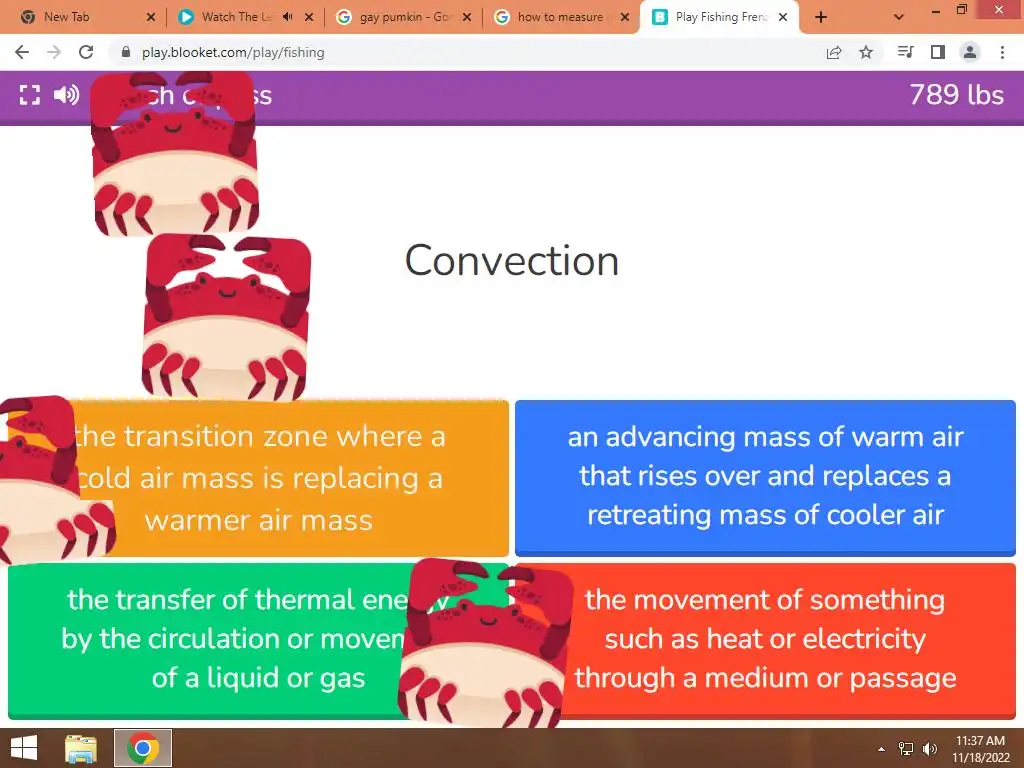The image size is (1024, 768).
Task: Close the gay pumkin tab
Action: tap(467, 17)
